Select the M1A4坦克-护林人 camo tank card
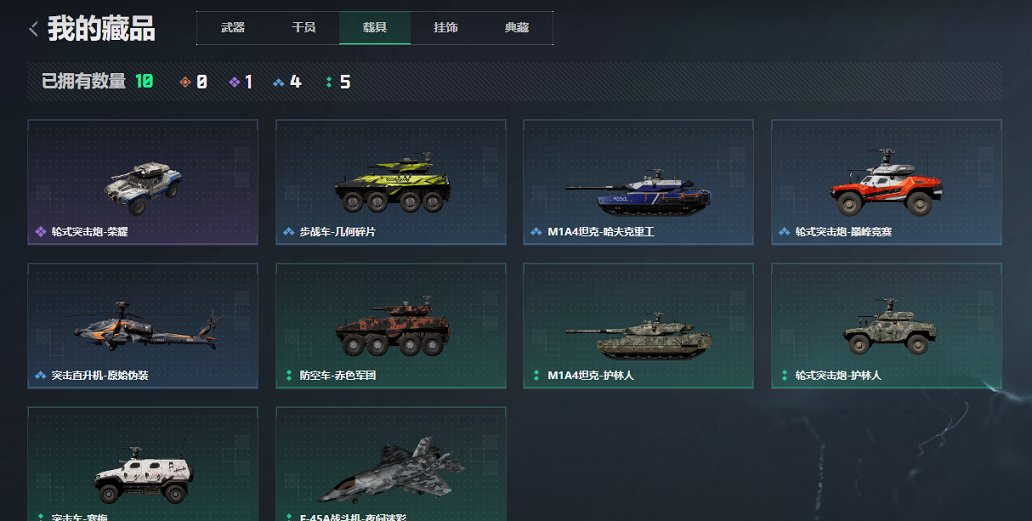 click(638, 326)
